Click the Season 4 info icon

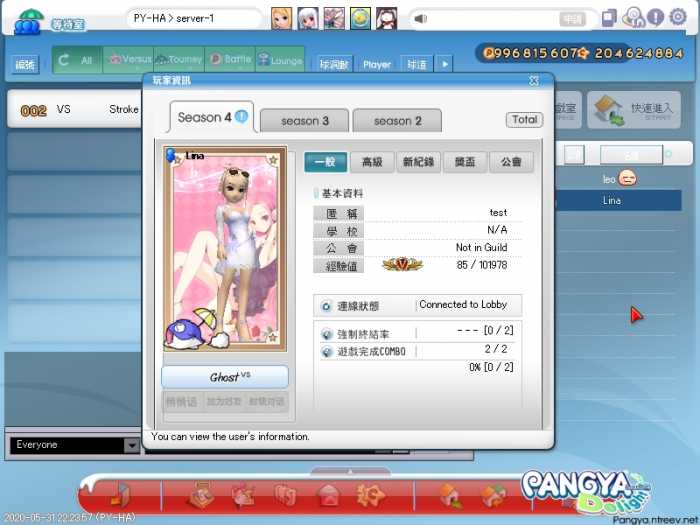(241, 117)
